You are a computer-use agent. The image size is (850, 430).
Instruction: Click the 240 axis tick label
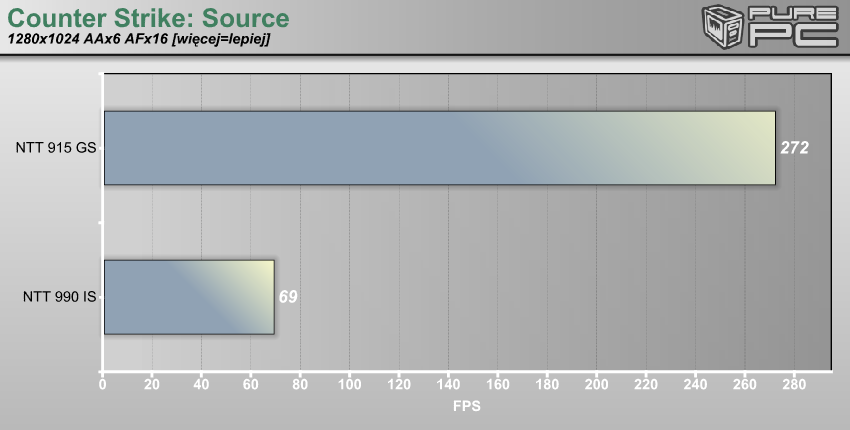pos(696,384)
